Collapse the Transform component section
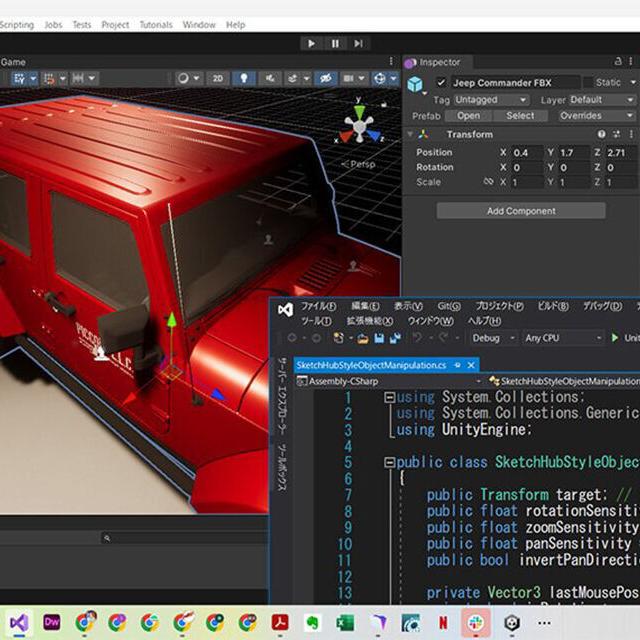Image resolution: width=640 pixels, height=640 pixels. coord(410,134)
